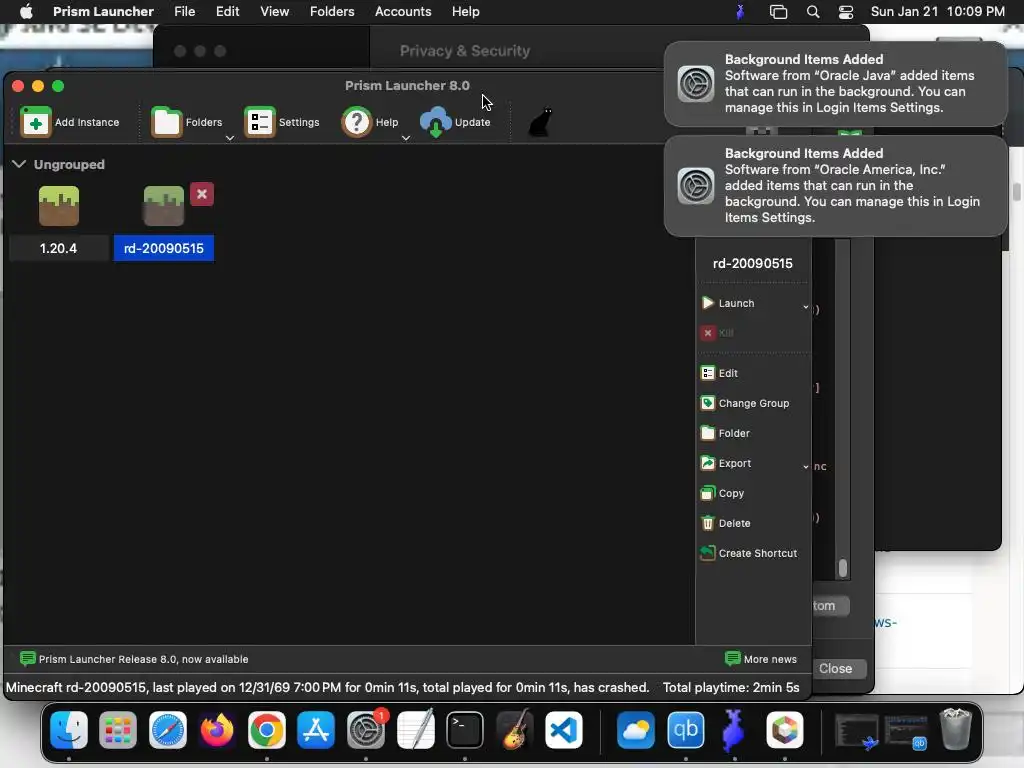This screenshot has width=1024, height=768.
Task: Open the Folders menu in menu bar
Action: (x=332, y=11)
